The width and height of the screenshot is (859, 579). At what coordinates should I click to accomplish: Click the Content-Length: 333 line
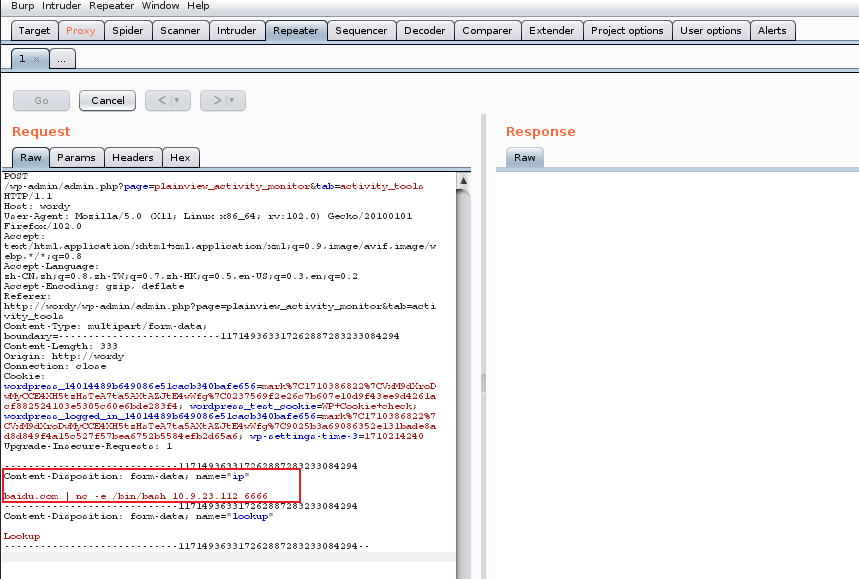click(x=61, y=346)
